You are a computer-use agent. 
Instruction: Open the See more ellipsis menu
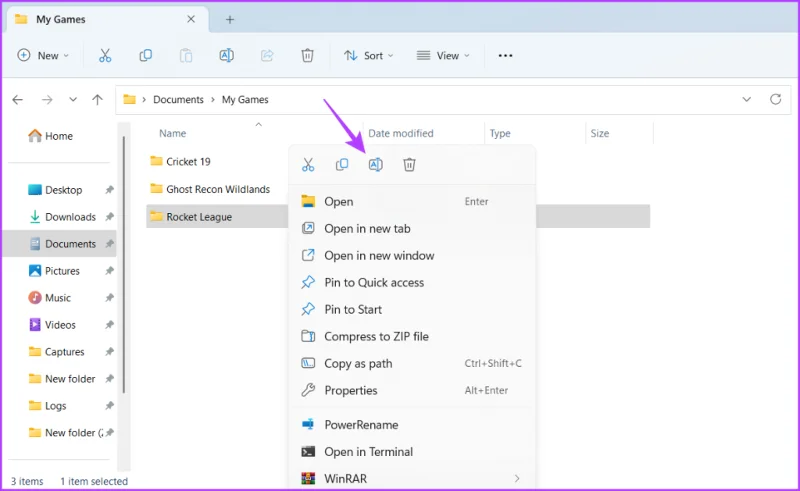tap(505, 56)
